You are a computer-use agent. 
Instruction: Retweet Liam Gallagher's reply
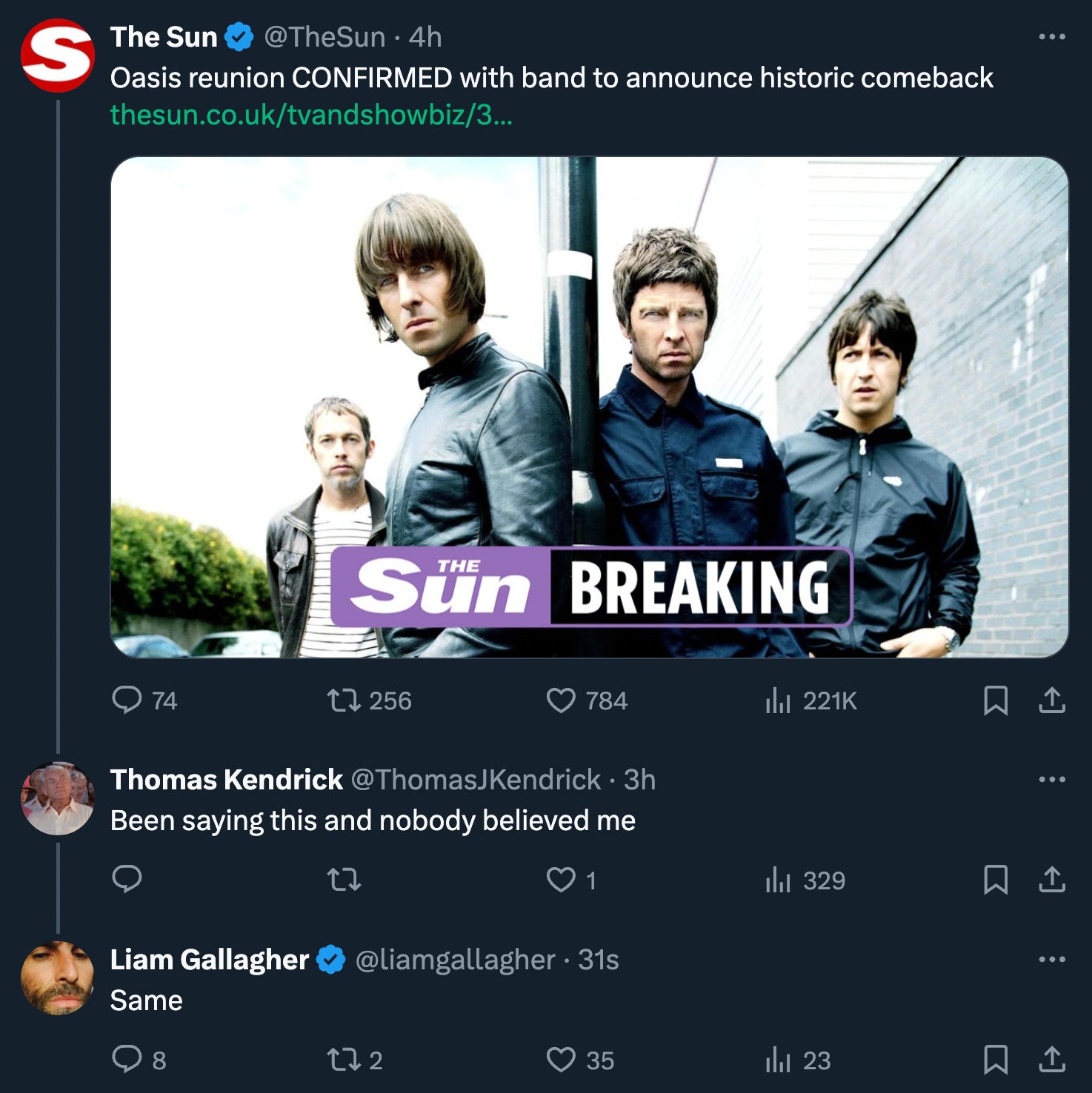point(344,1060)
